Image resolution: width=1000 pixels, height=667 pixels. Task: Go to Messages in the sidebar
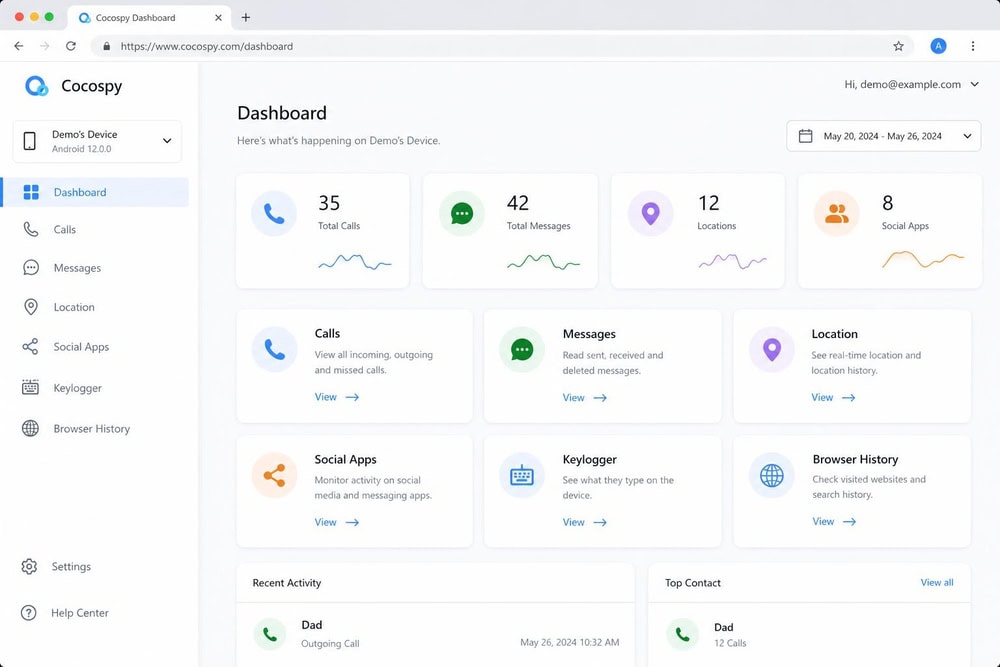pos(77,268)
